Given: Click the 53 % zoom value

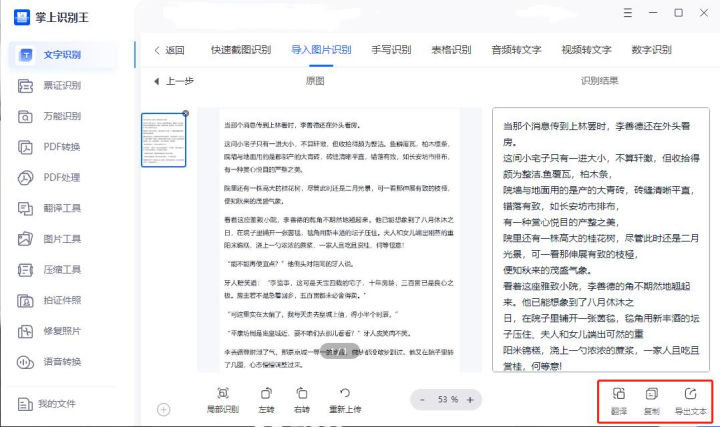Looking at the screenshot, I should click(448, 399).
